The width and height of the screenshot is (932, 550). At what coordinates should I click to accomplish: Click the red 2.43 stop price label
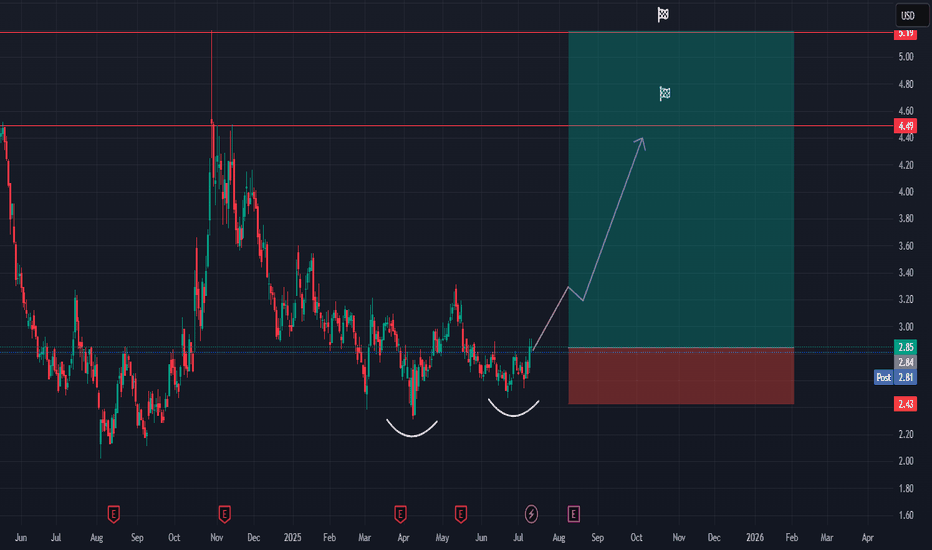point(905,404)
